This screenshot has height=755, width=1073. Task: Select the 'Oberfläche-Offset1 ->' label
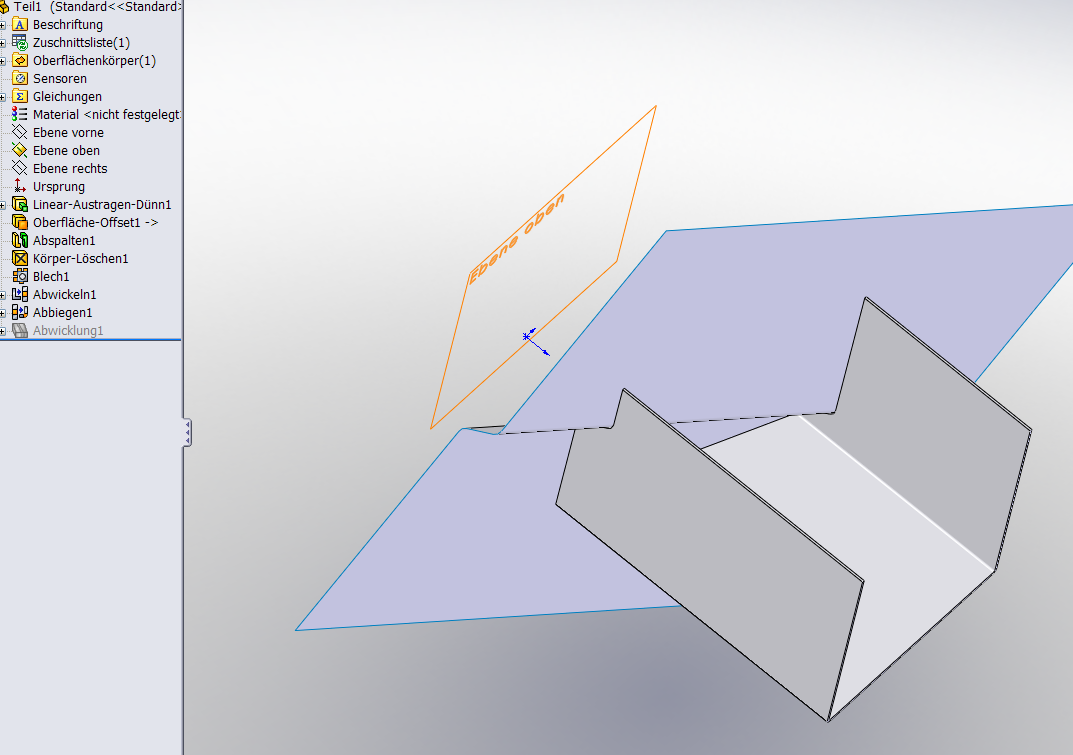[x=96, y=222]
